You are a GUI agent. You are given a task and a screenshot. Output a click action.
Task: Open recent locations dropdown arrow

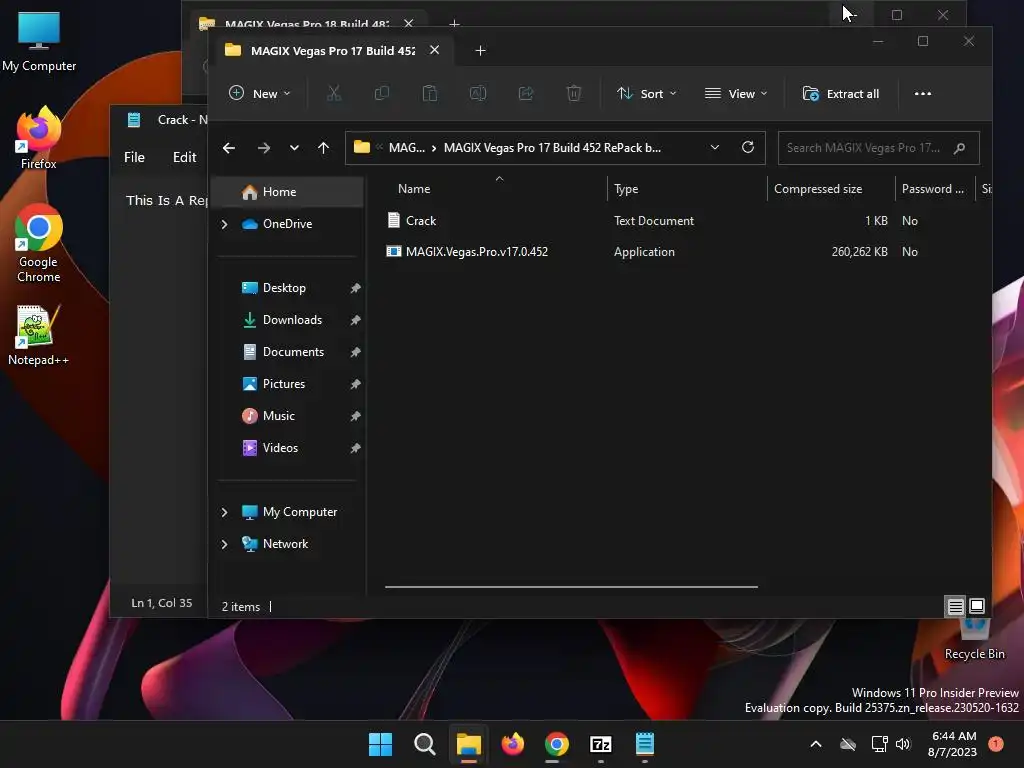coord(295,148)
